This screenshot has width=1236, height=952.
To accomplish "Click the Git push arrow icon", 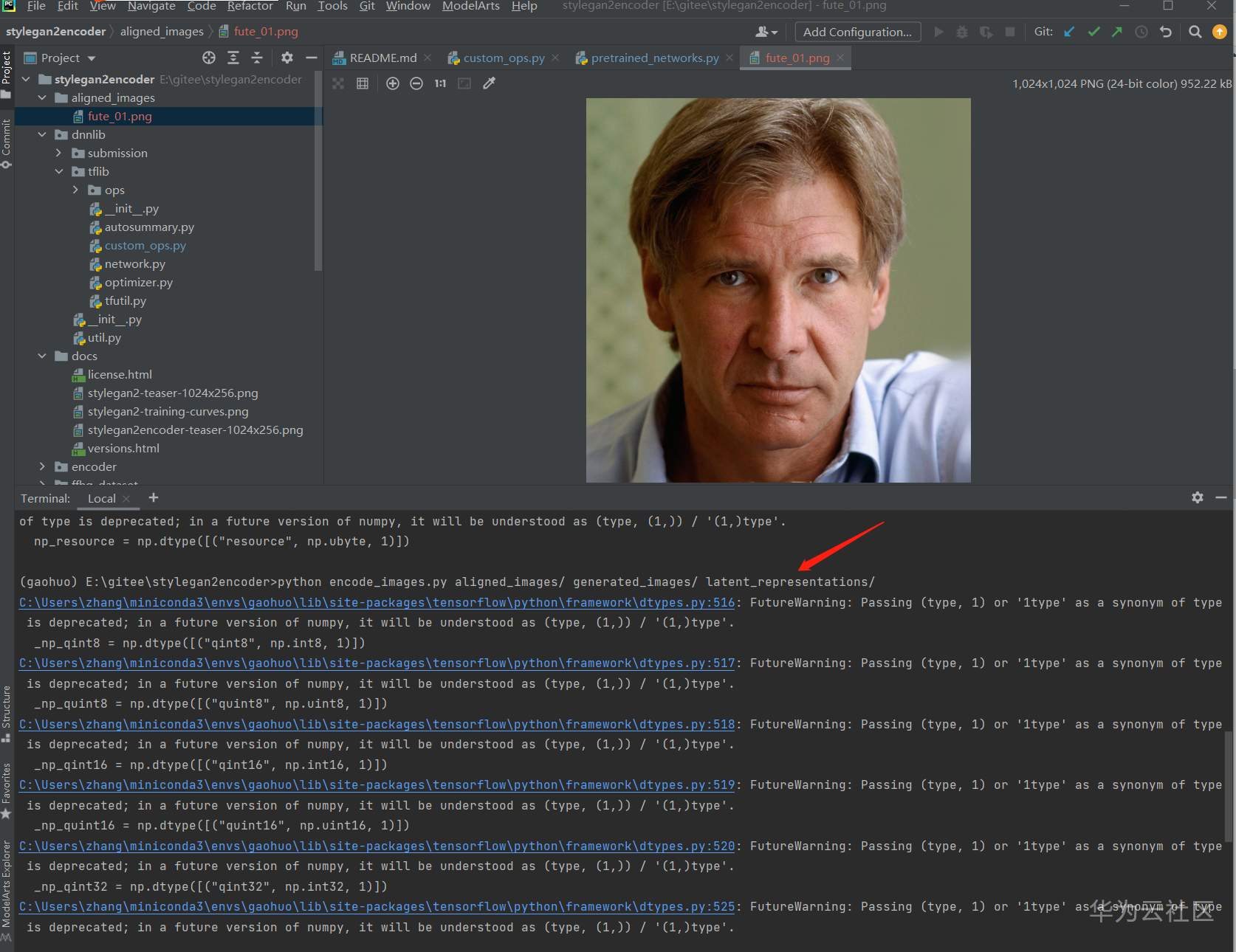I will pos(1117,32).
